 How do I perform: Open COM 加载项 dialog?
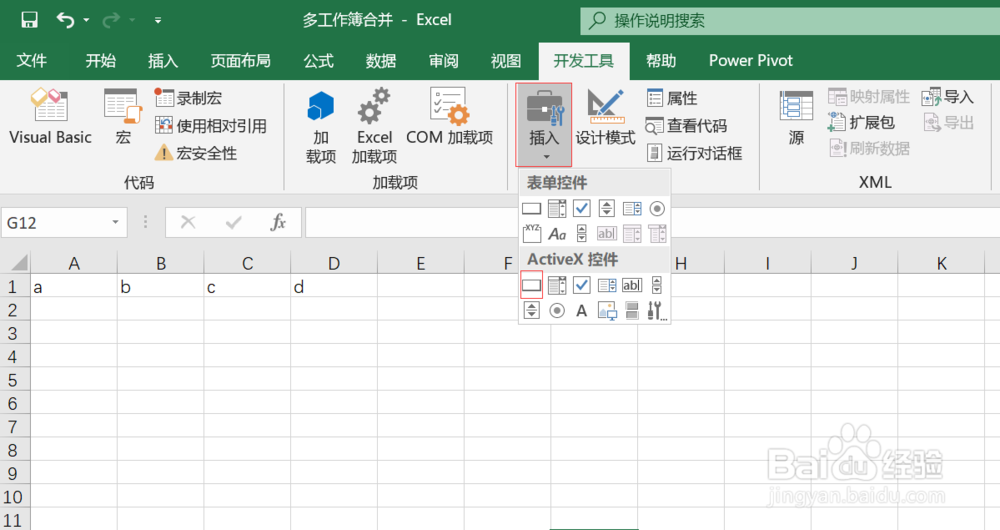point(450,117)
